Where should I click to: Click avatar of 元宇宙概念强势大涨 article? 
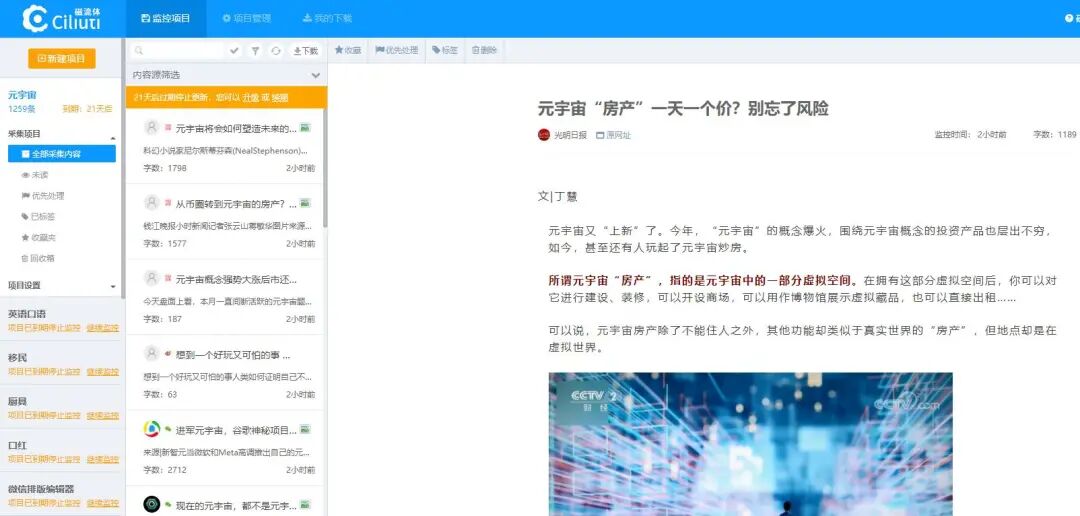point(152,278)
